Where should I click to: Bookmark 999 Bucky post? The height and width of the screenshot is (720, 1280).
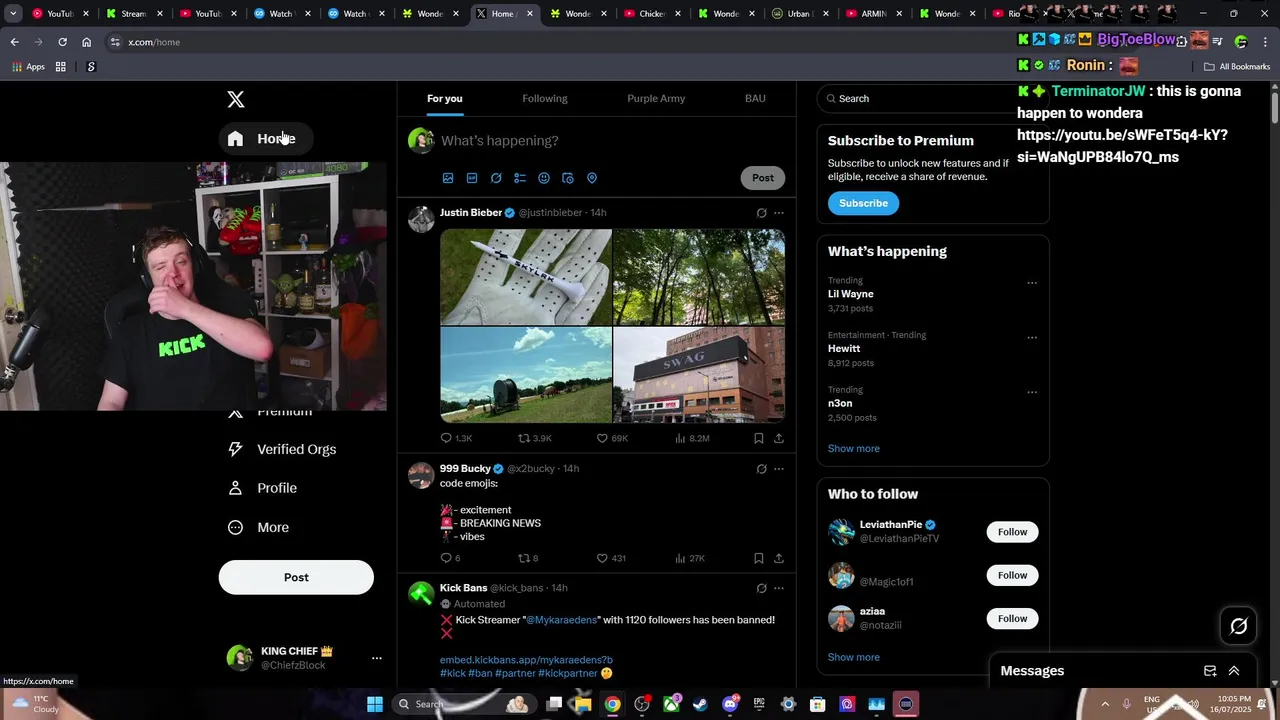(759, 558)
